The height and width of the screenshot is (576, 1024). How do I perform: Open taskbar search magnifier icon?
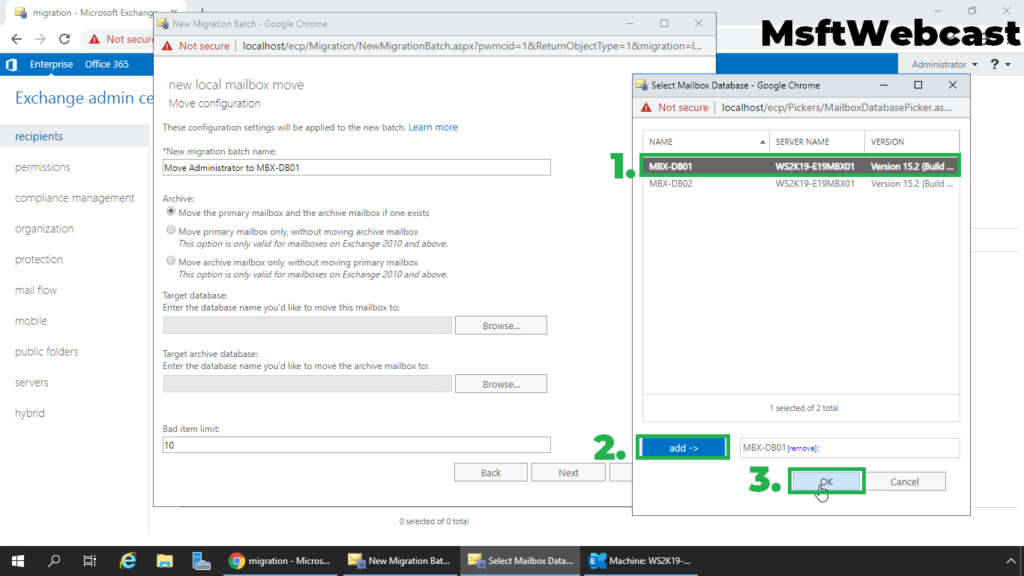(54, 560)
